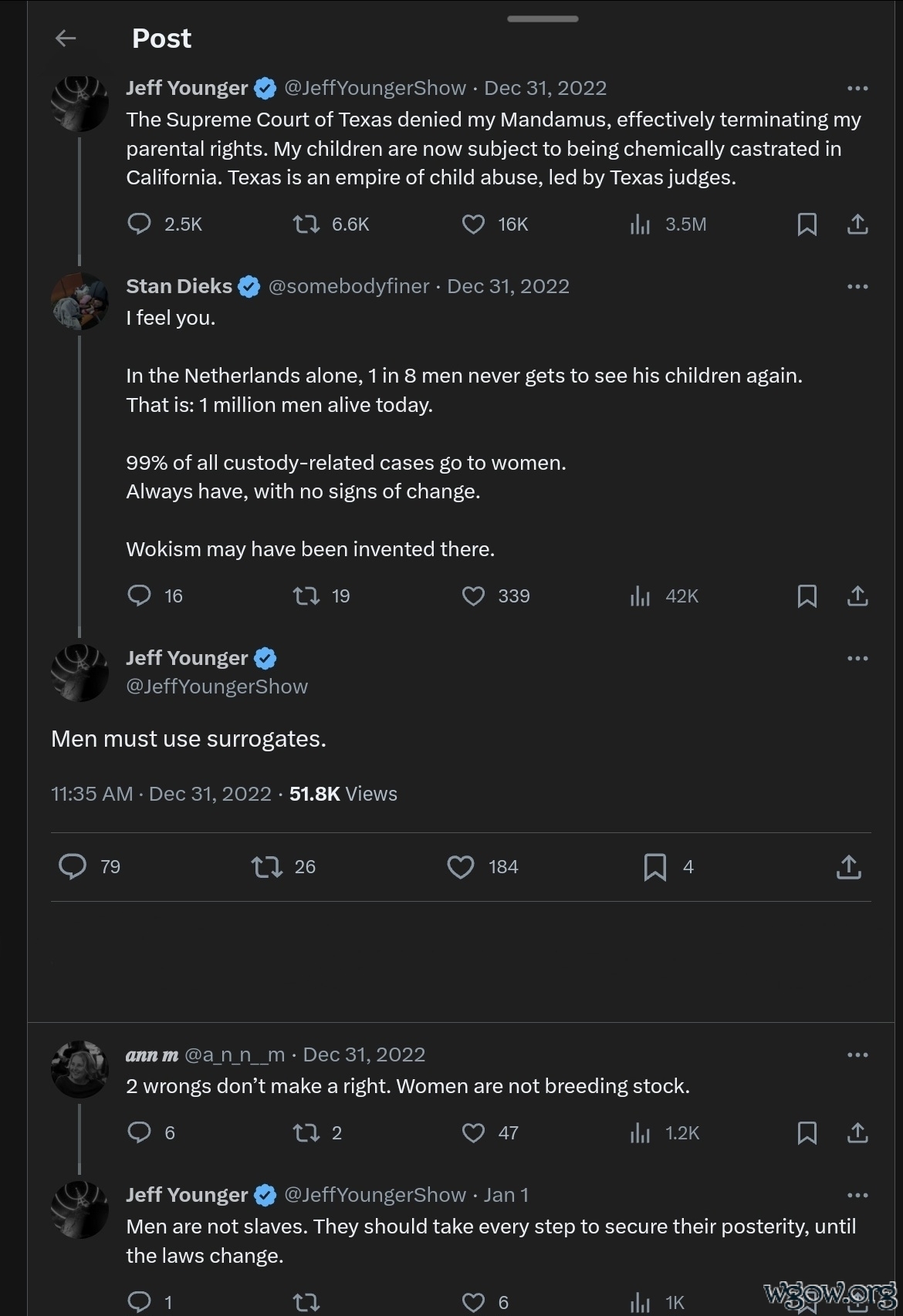Bookmark the Supreme Court of Texas post

[807, 224]
